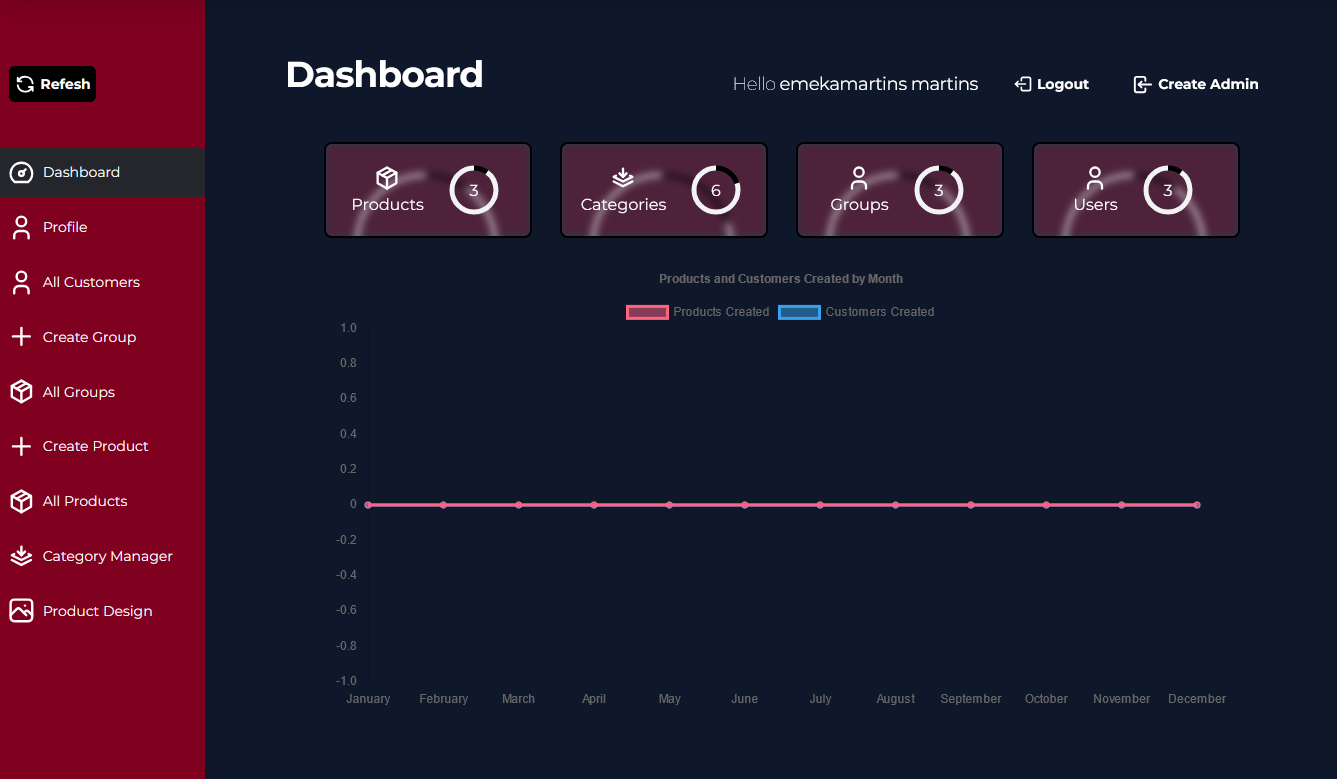The width and height of the screenshot is (1337, 779).
Task: Click the Create Admin button
Action: point(1196,84)
